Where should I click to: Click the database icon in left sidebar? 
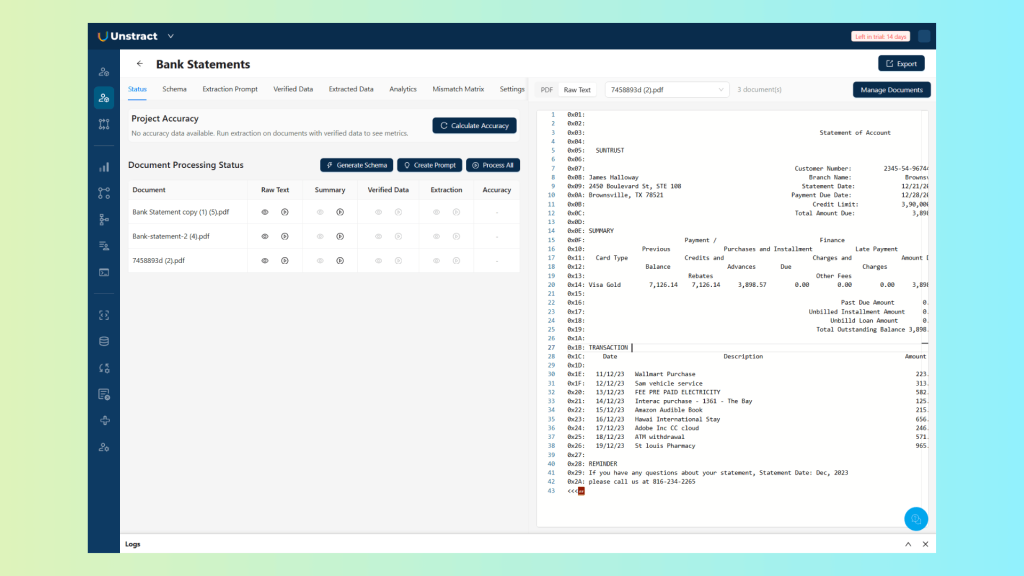pos(104,341)
